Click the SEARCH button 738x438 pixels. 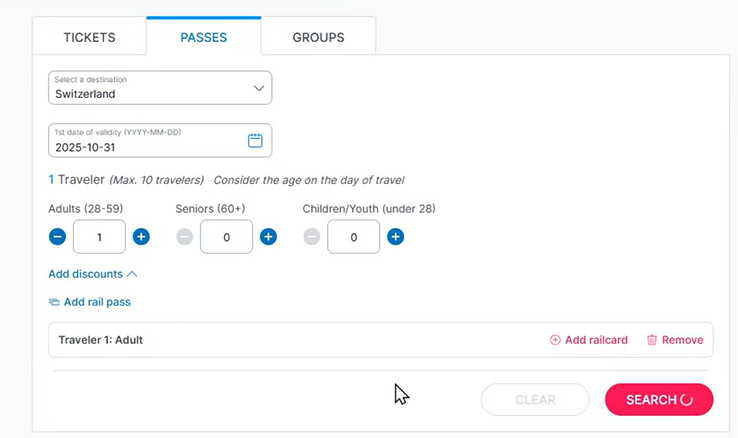click(659, 399)
